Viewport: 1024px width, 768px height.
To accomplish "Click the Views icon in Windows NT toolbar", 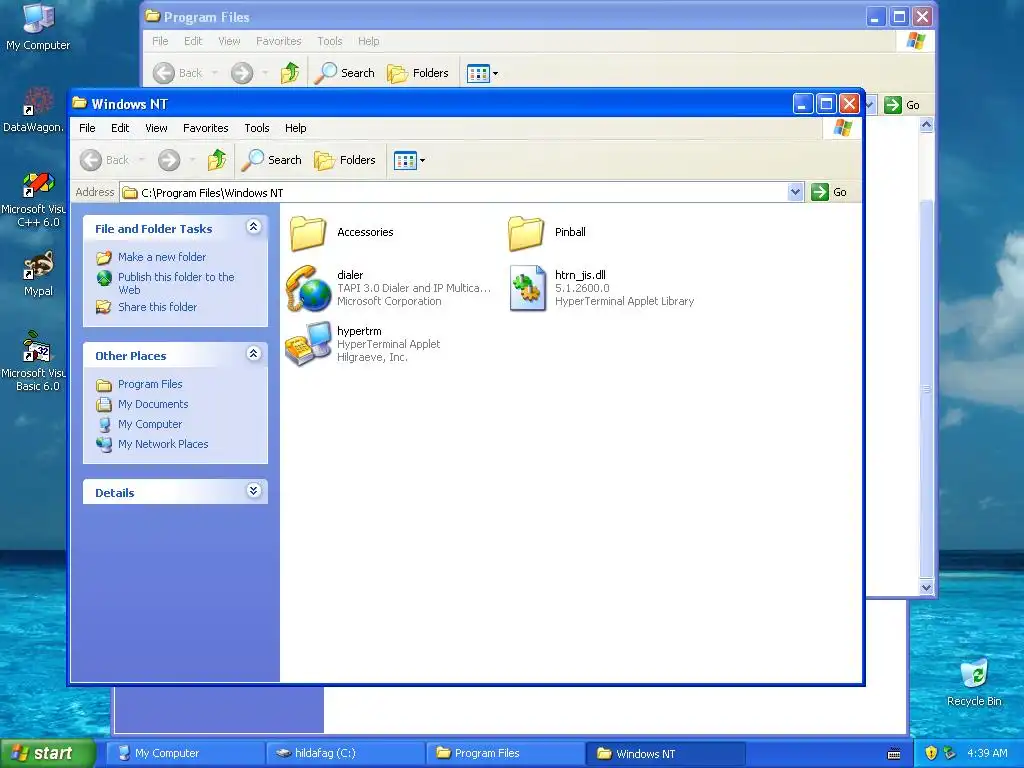I will [x=405, y=160].
